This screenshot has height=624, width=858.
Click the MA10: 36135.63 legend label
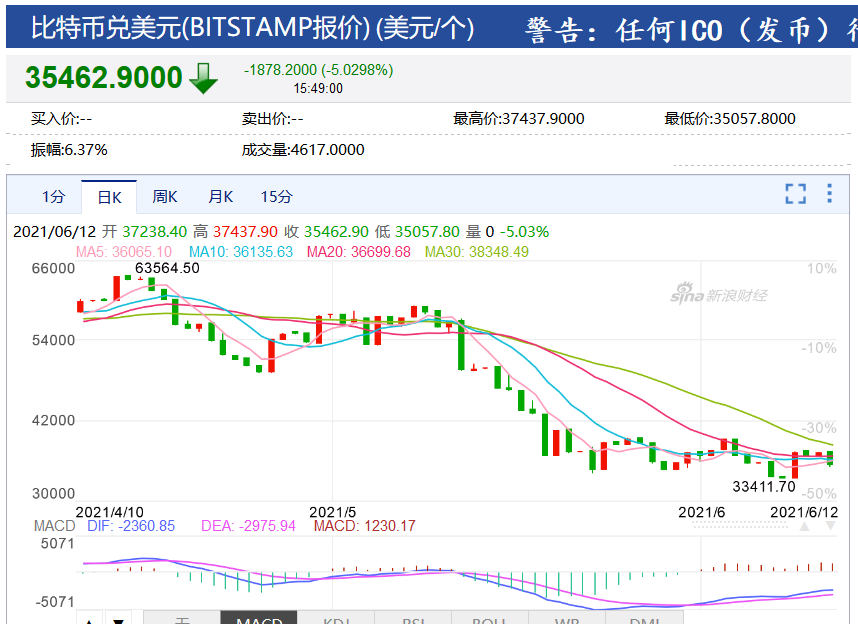point(241,252)
